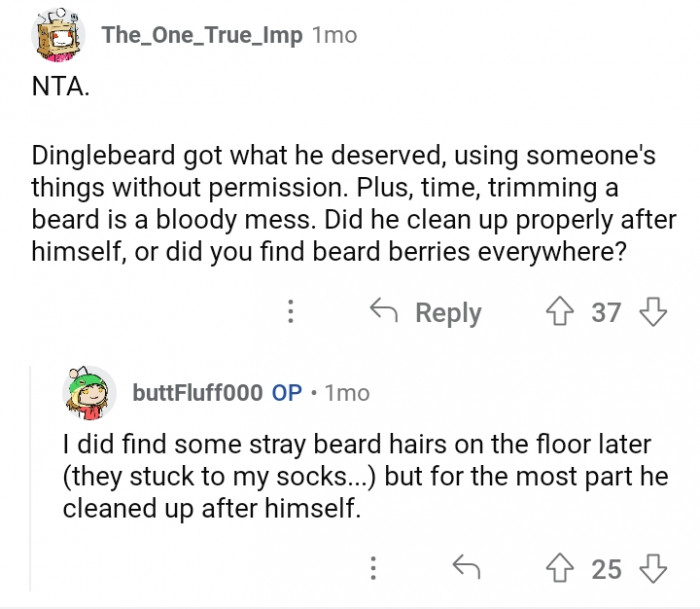The image size is (700, 609).
Task: Click the NTA. verdict line
Action: point(60,87)
